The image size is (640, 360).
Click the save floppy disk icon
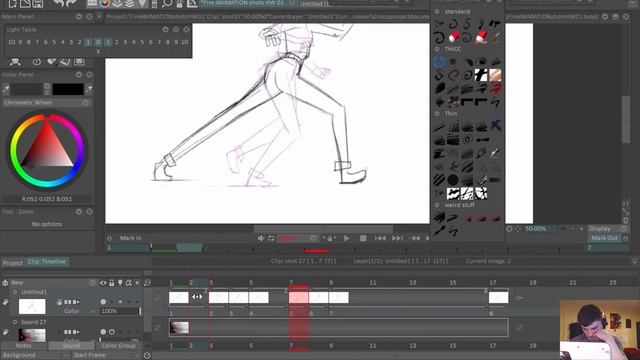coord(38,3)
